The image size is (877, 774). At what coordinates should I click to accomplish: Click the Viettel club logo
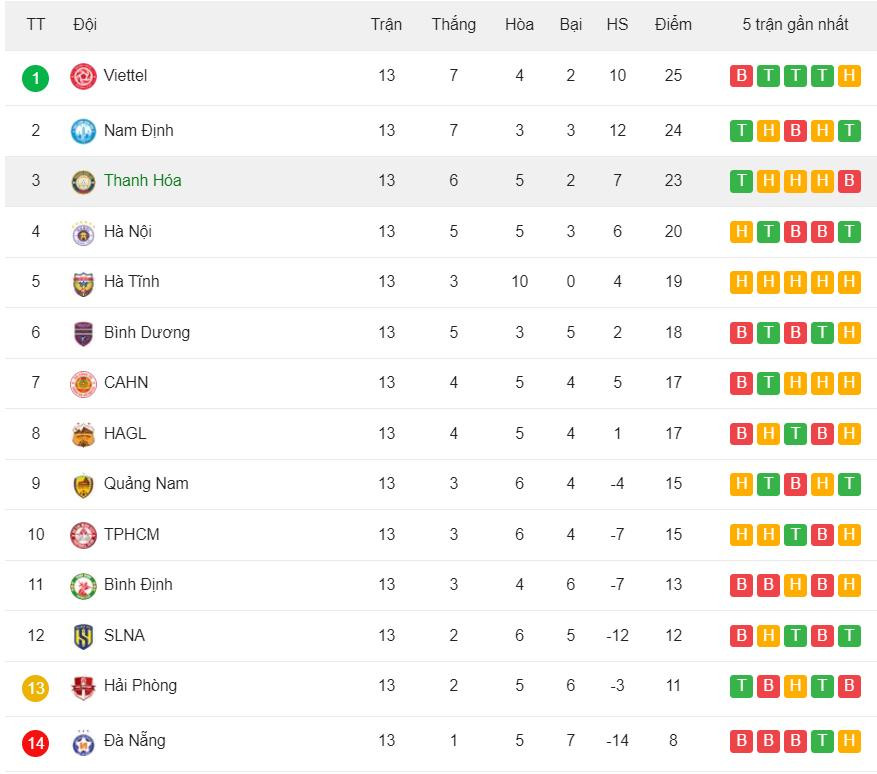point(83,76)
